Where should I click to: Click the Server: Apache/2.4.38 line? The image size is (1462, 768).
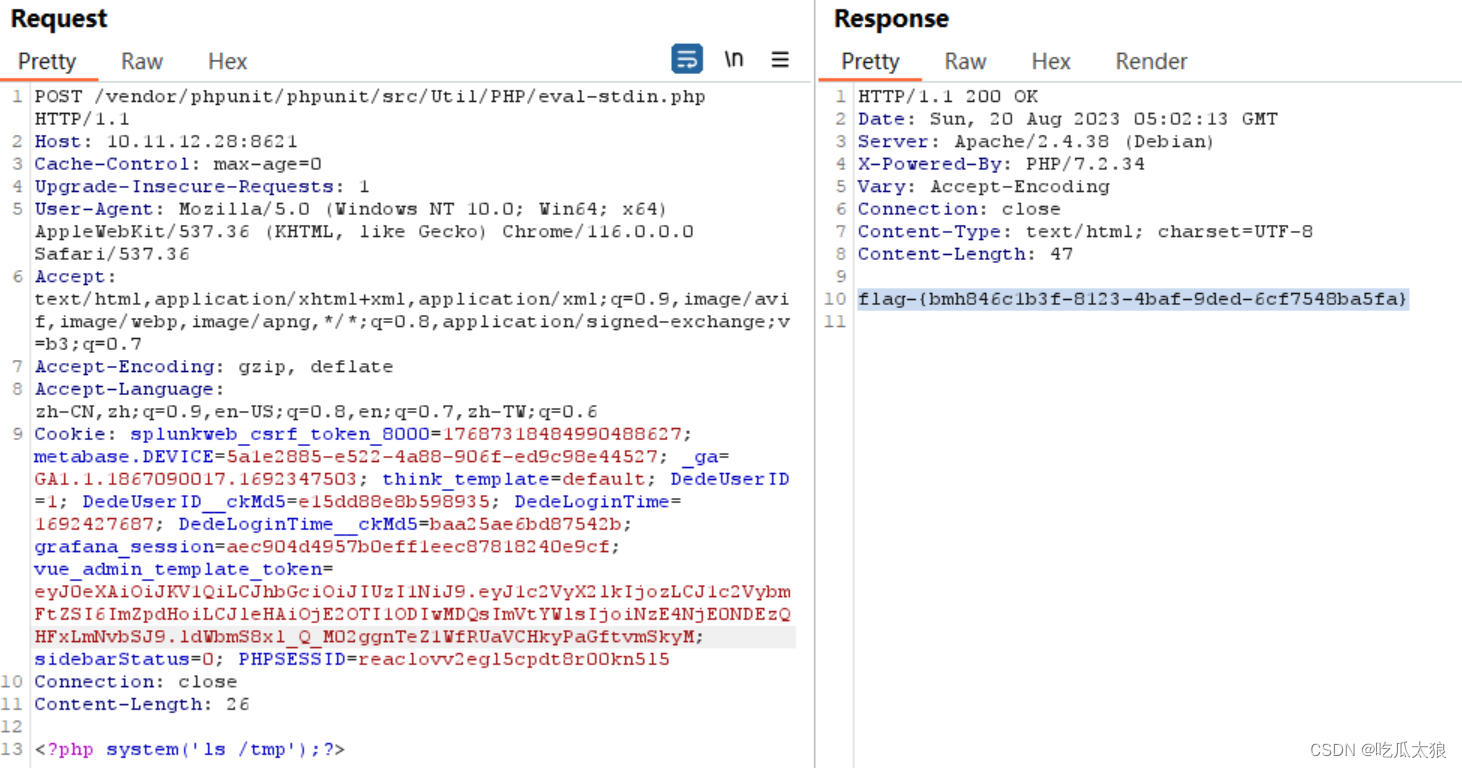click(x=1035, y=142)
